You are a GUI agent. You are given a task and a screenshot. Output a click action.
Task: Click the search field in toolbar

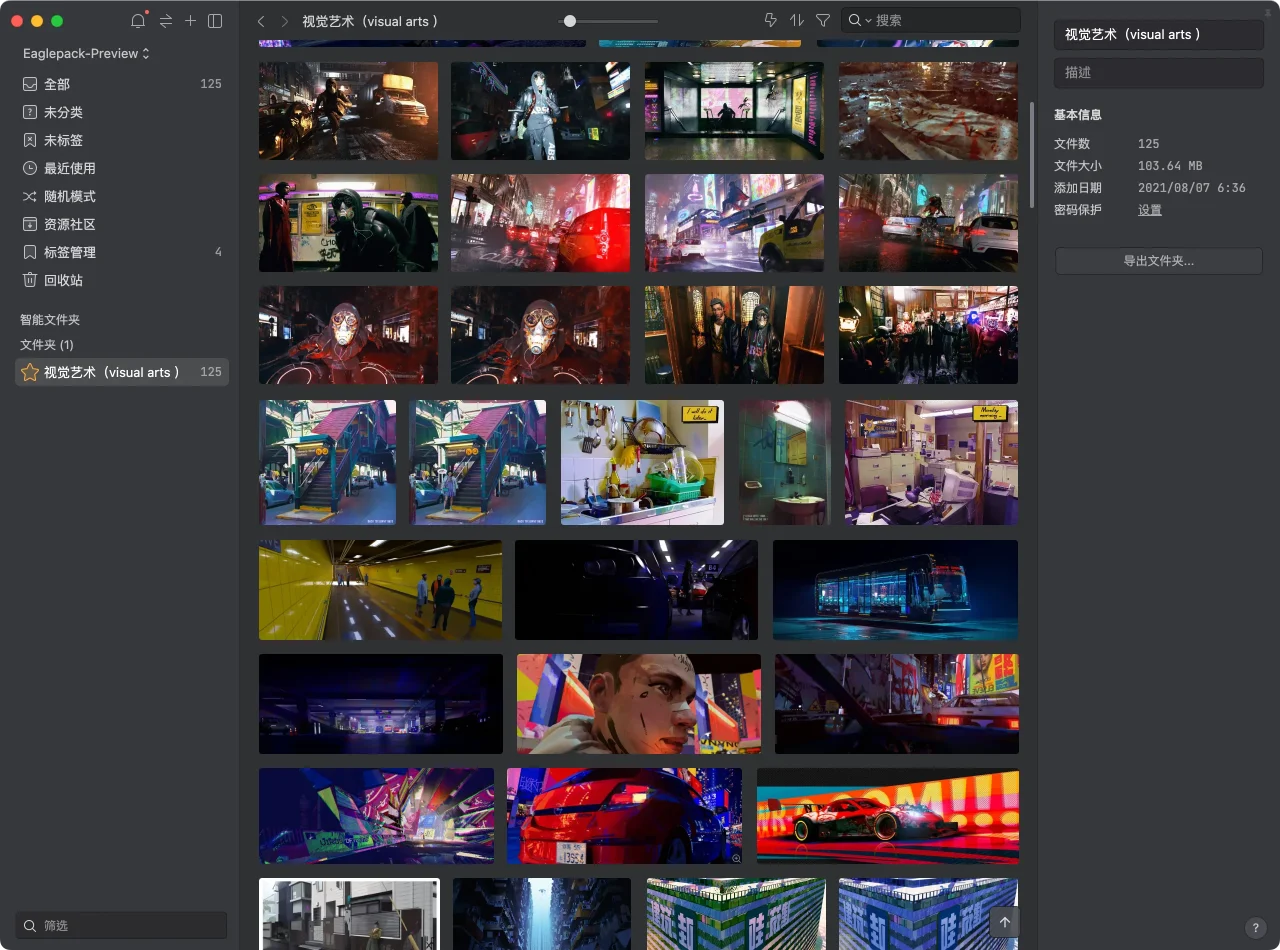tap(931, 20)
